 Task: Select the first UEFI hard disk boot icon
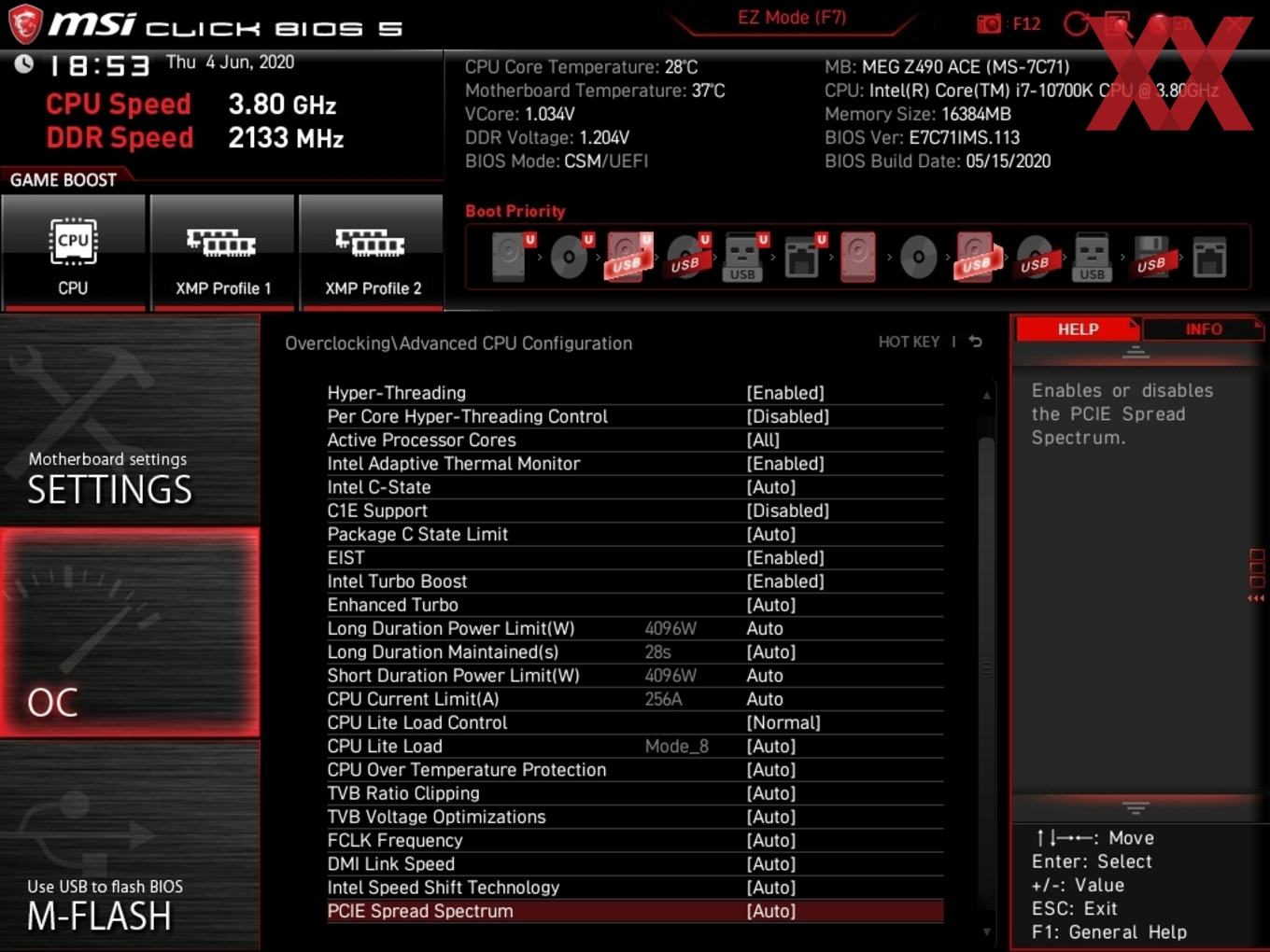pos(512,257)
